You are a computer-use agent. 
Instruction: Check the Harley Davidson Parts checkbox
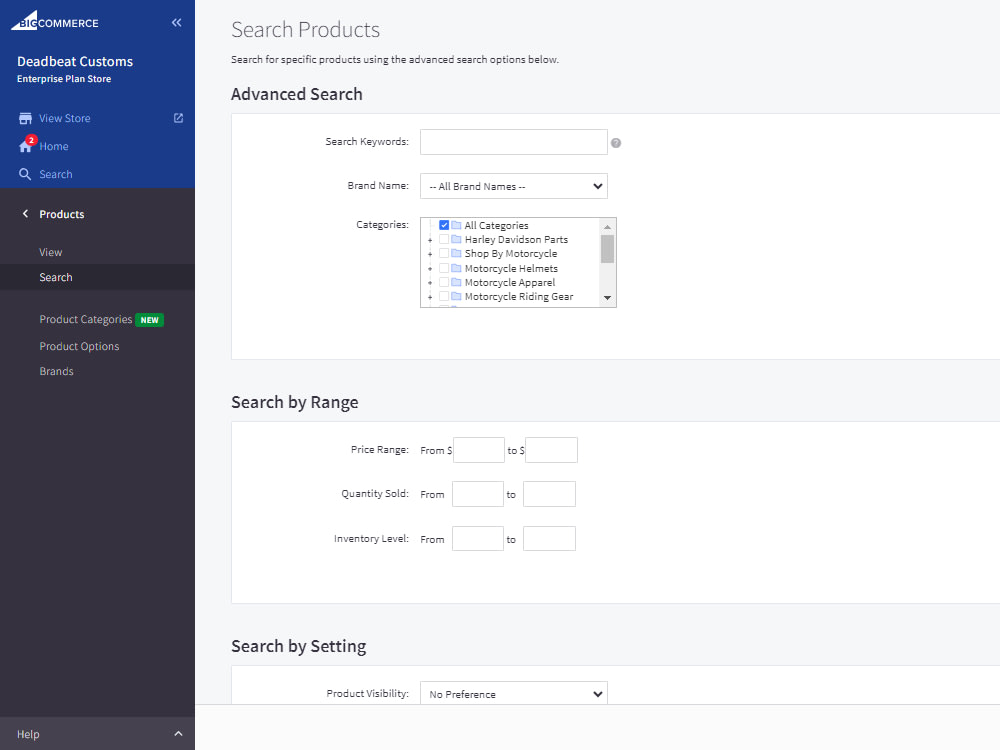(x=444, y=239)
